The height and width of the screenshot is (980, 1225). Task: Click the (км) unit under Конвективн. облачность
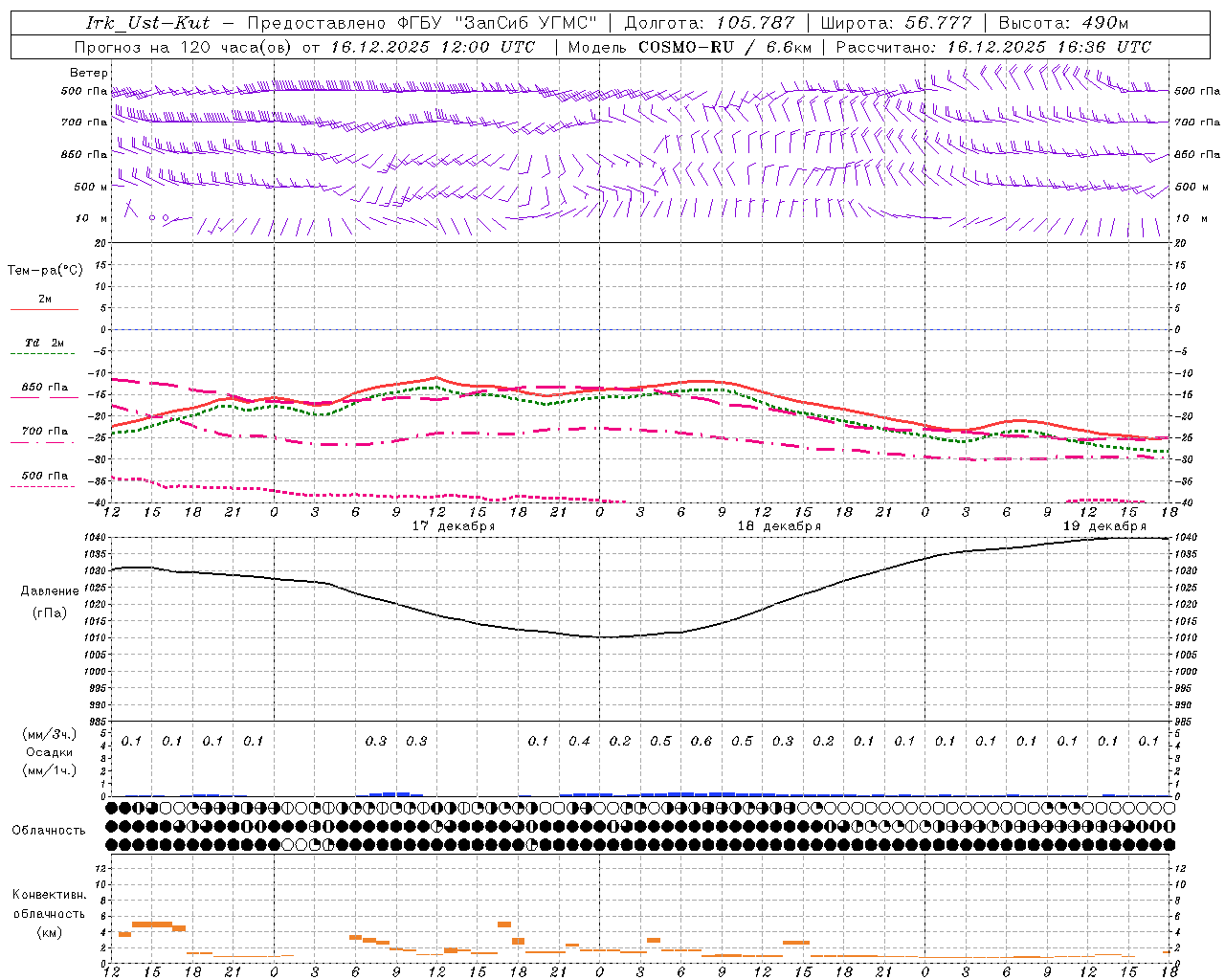click(50, 932)
